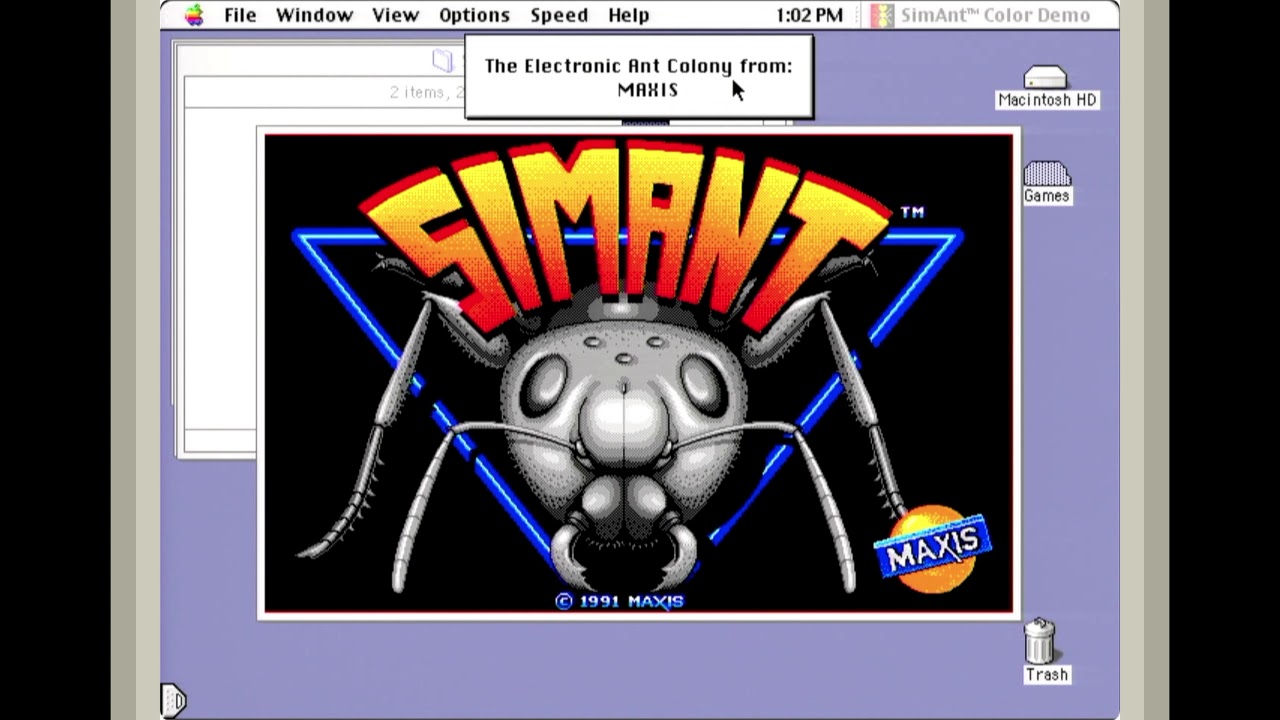This screenshot has height=720, width=1280.
Task: Click the Electronic Ant Colony message box
Action: (639, 77)
